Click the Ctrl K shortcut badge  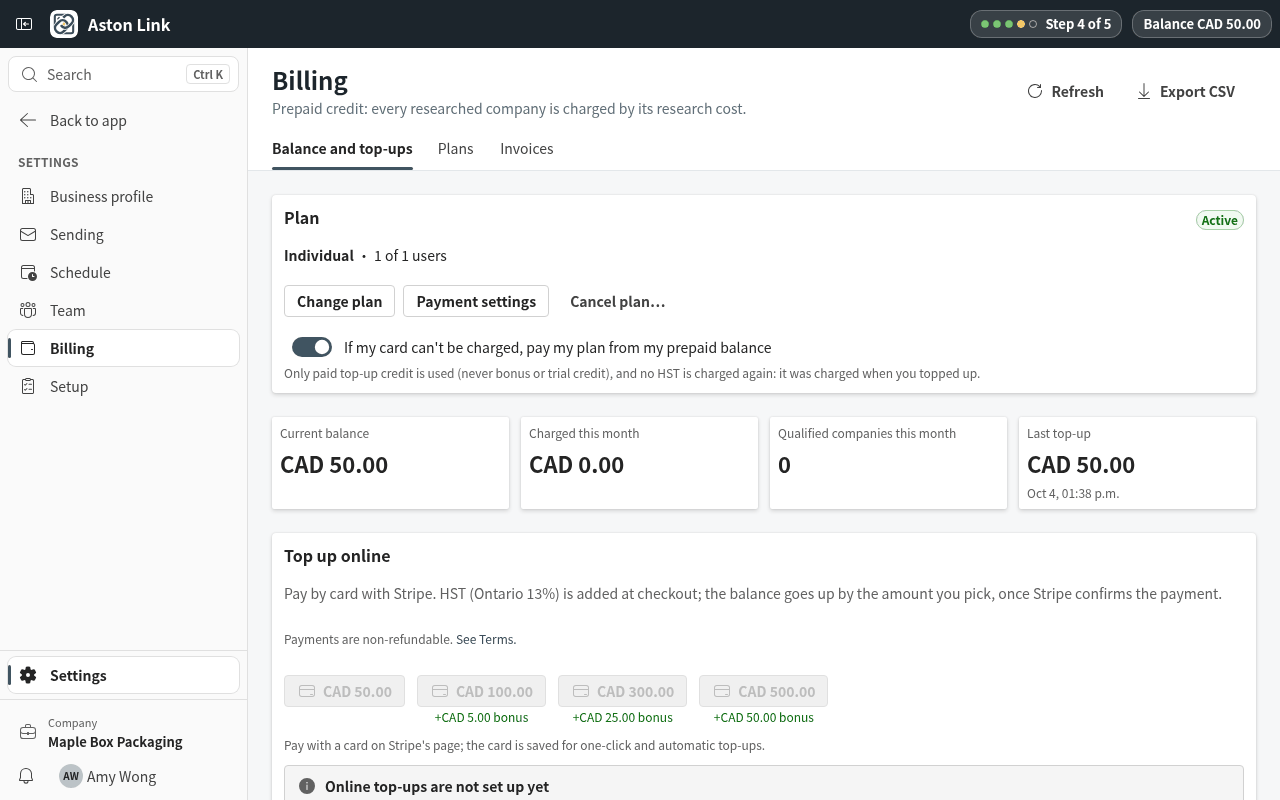tap(209, 74)
